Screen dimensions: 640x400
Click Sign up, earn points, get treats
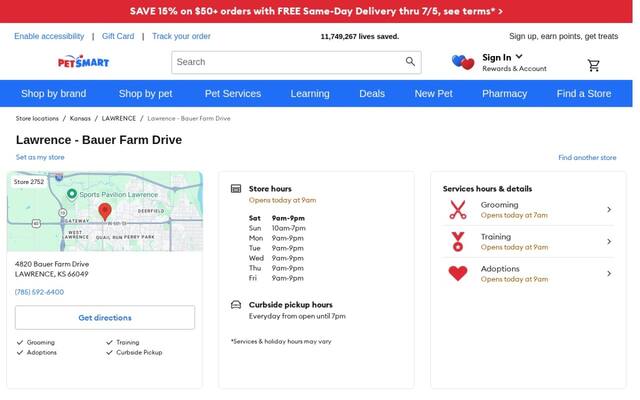pyautogui.click(x=563, y=36)
